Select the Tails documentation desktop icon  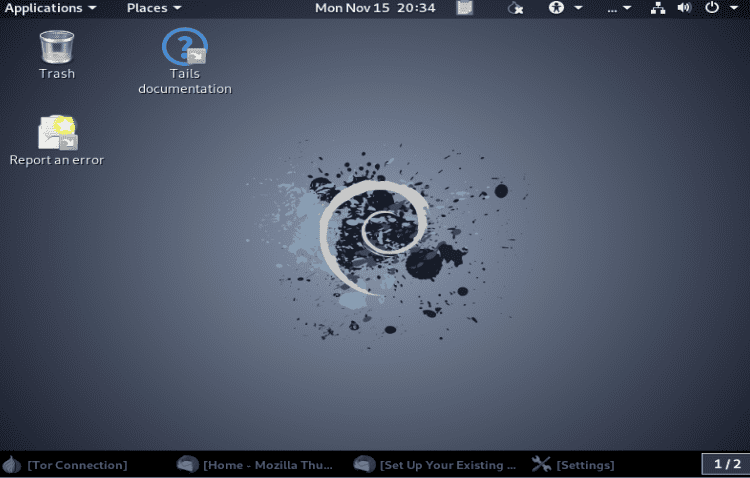[x=185, y=61]
